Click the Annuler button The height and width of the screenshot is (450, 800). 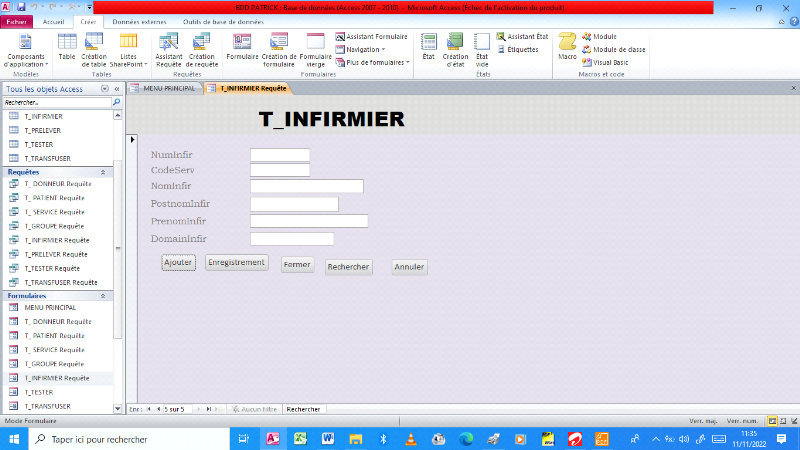(409, 267)
